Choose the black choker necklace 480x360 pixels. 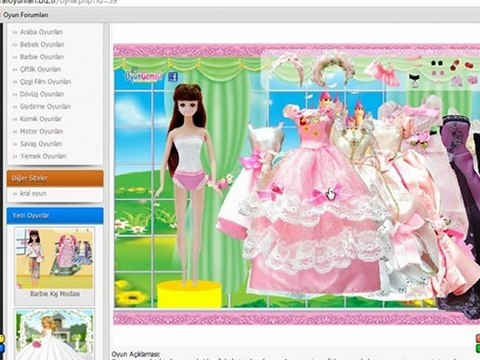[414, 80]
